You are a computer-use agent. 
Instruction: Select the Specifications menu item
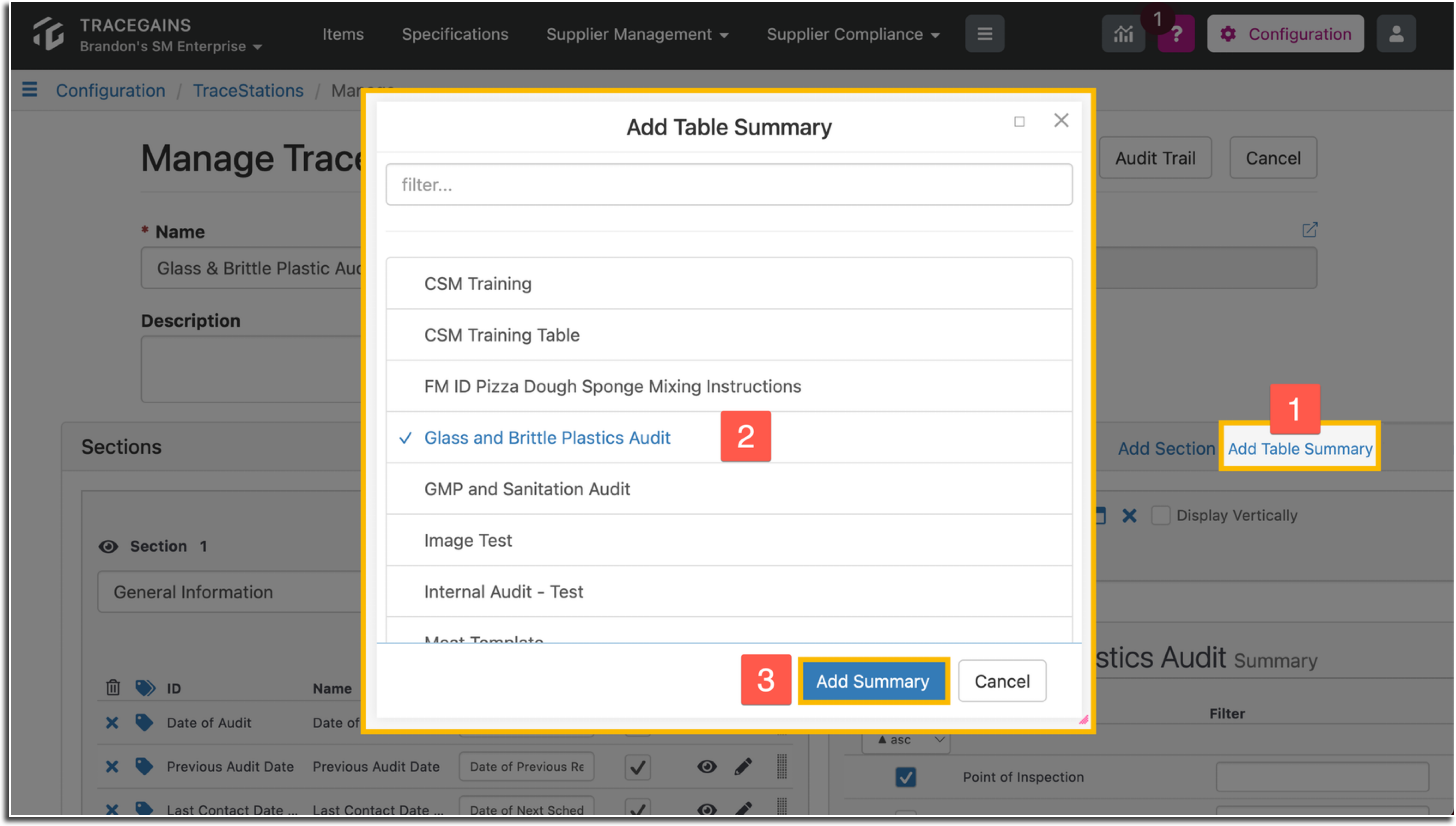point(455,34)
